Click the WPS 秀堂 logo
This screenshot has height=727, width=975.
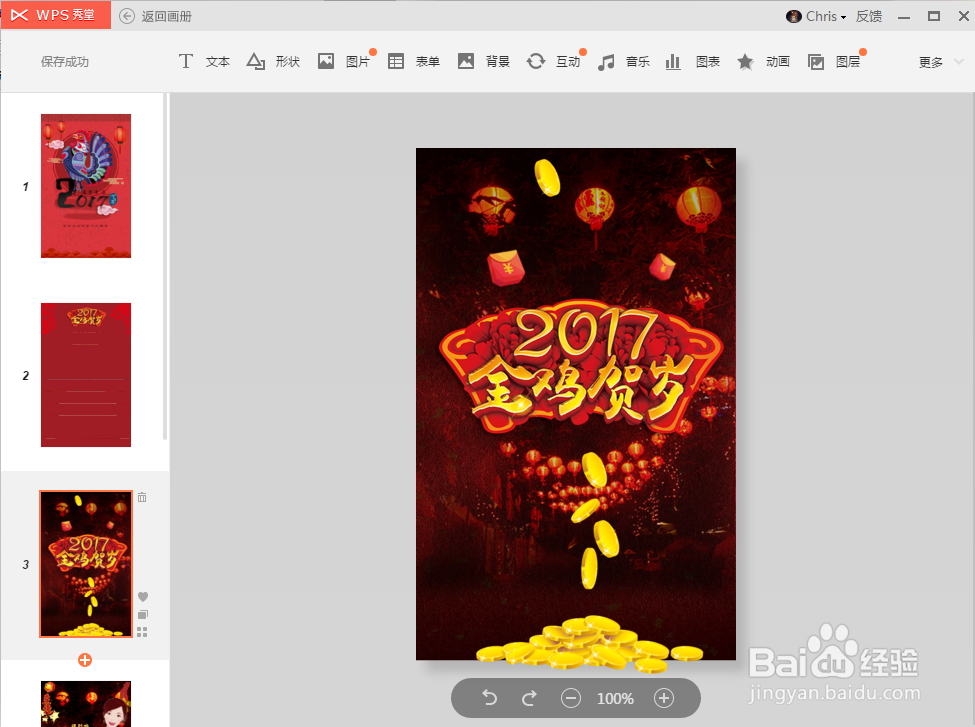[x=55, y=15]
